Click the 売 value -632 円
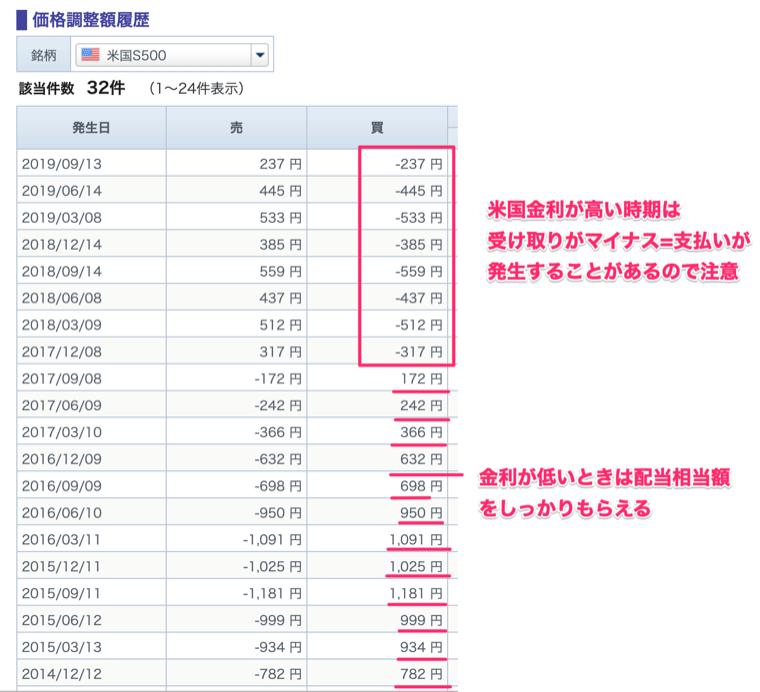Image resolution: width=760 pixels, height=692 pixels. 278,459
